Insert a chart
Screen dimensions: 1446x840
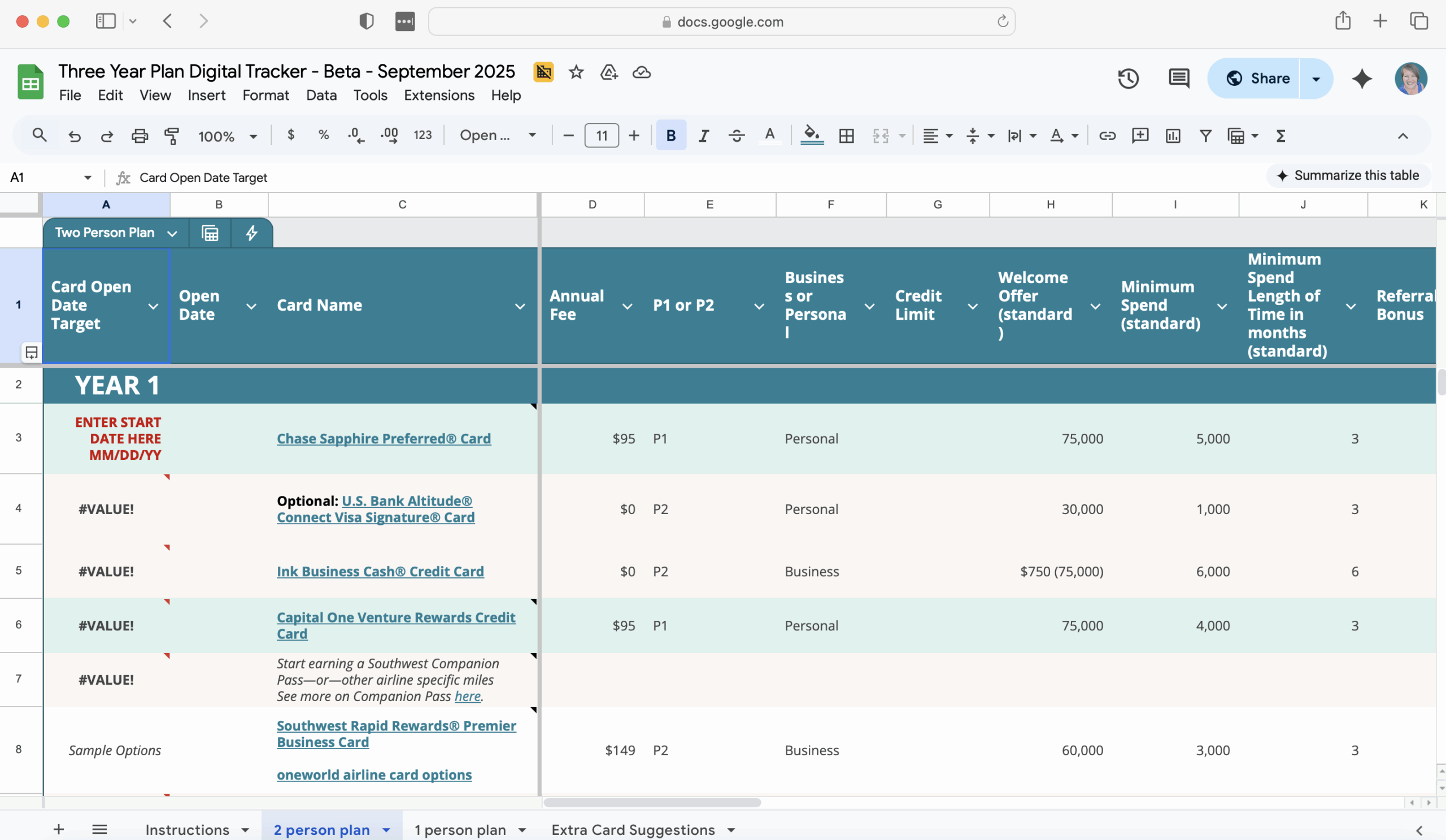tap(1173, 136)
